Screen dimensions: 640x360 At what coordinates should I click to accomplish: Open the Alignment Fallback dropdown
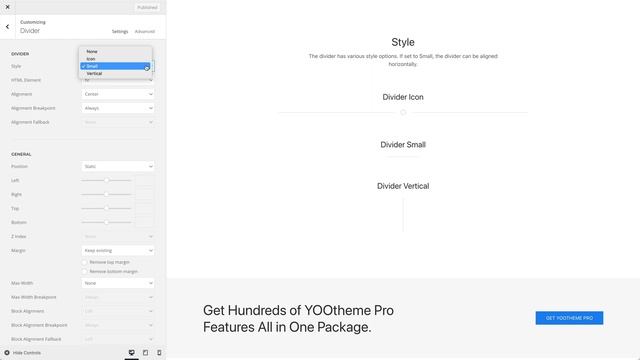click(x=118, y=122)
